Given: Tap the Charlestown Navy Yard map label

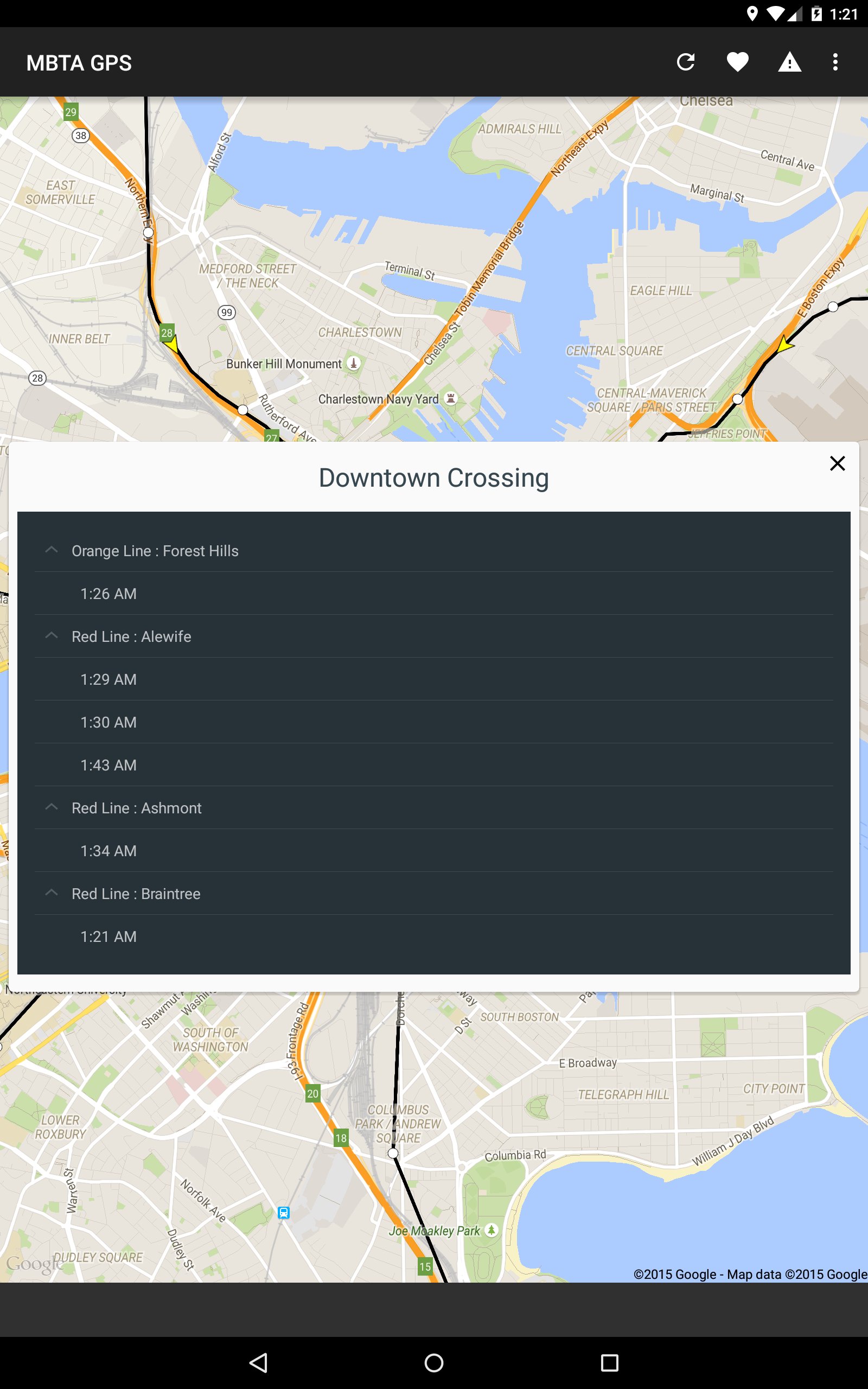Looking at the screenshot, I should pyautogui.click(x=378, y=399).
